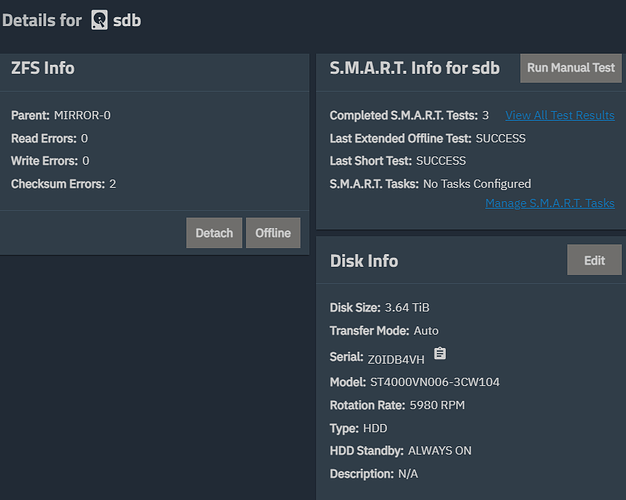Image resolution: width=626 pixels, height=500 pixels.
Task: Take the disk Offline
Action: (272, 233)
